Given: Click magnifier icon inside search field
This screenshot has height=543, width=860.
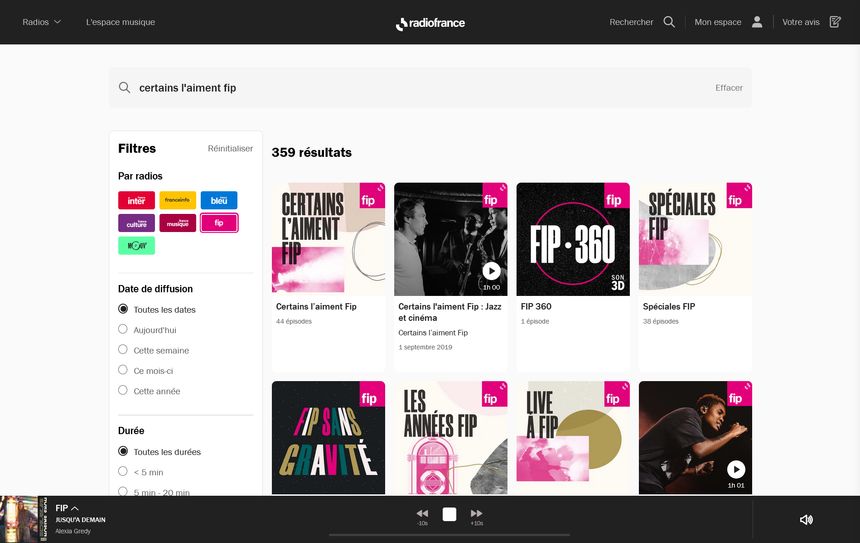Looking at the screenshot, I should point(125,88).
